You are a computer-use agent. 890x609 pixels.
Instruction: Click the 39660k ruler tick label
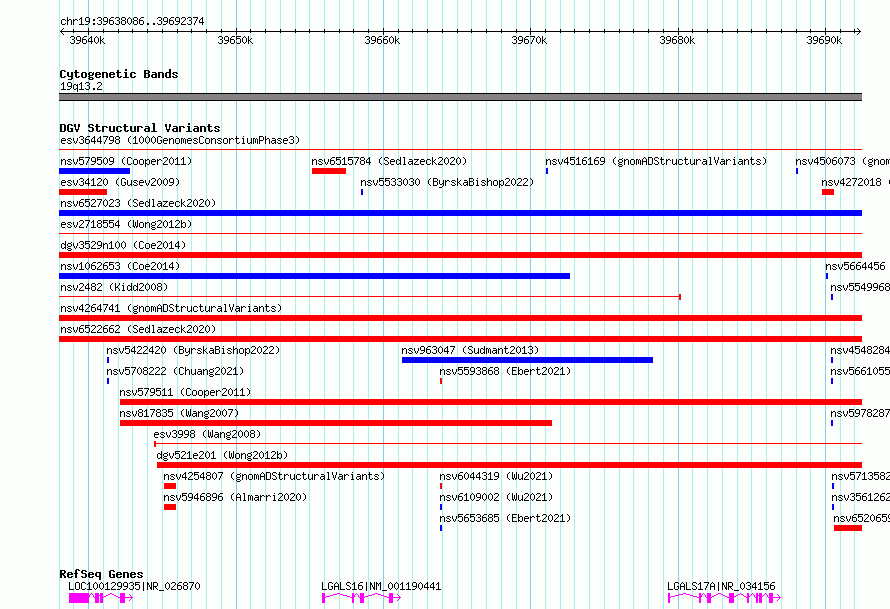[382, 40]
